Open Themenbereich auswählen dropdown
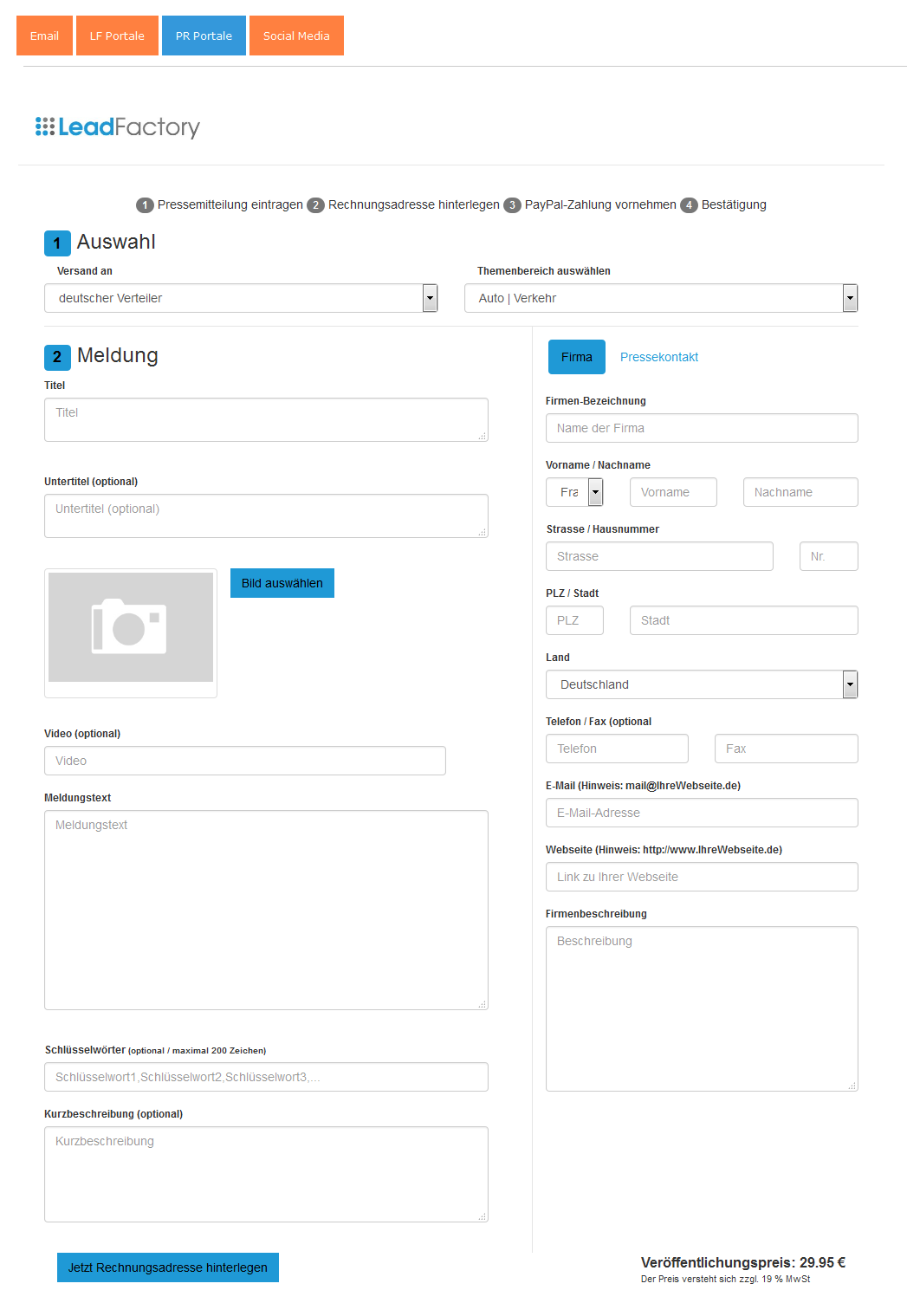 pos(661,298)
